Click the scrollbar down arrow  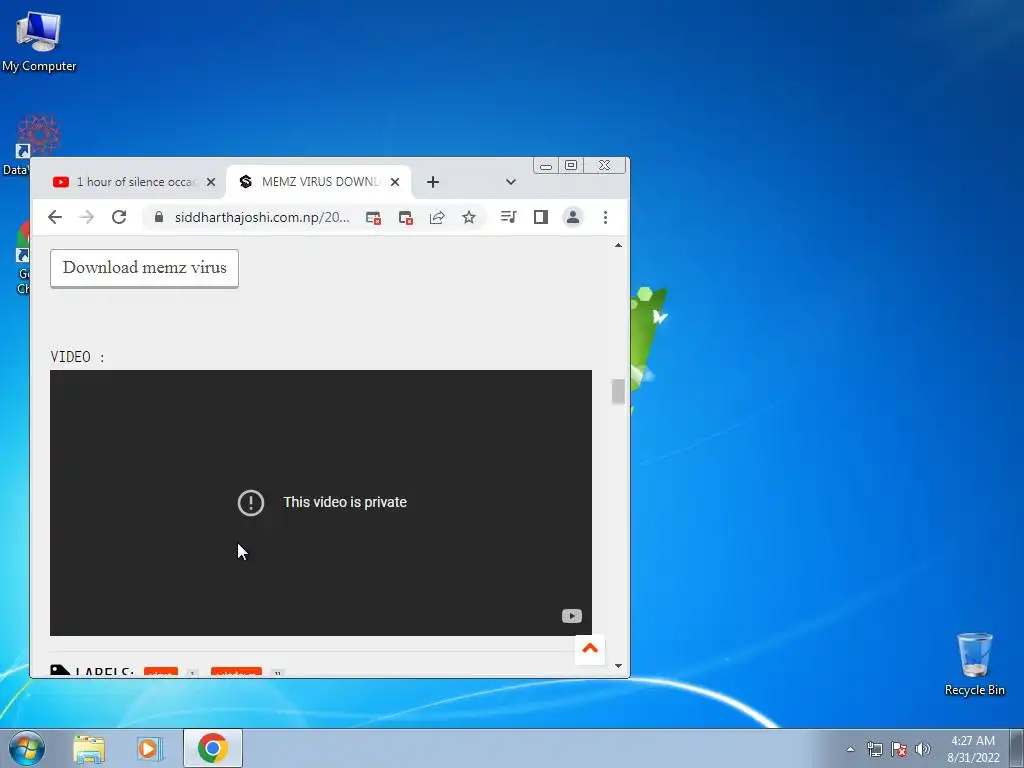click(618, 666)
